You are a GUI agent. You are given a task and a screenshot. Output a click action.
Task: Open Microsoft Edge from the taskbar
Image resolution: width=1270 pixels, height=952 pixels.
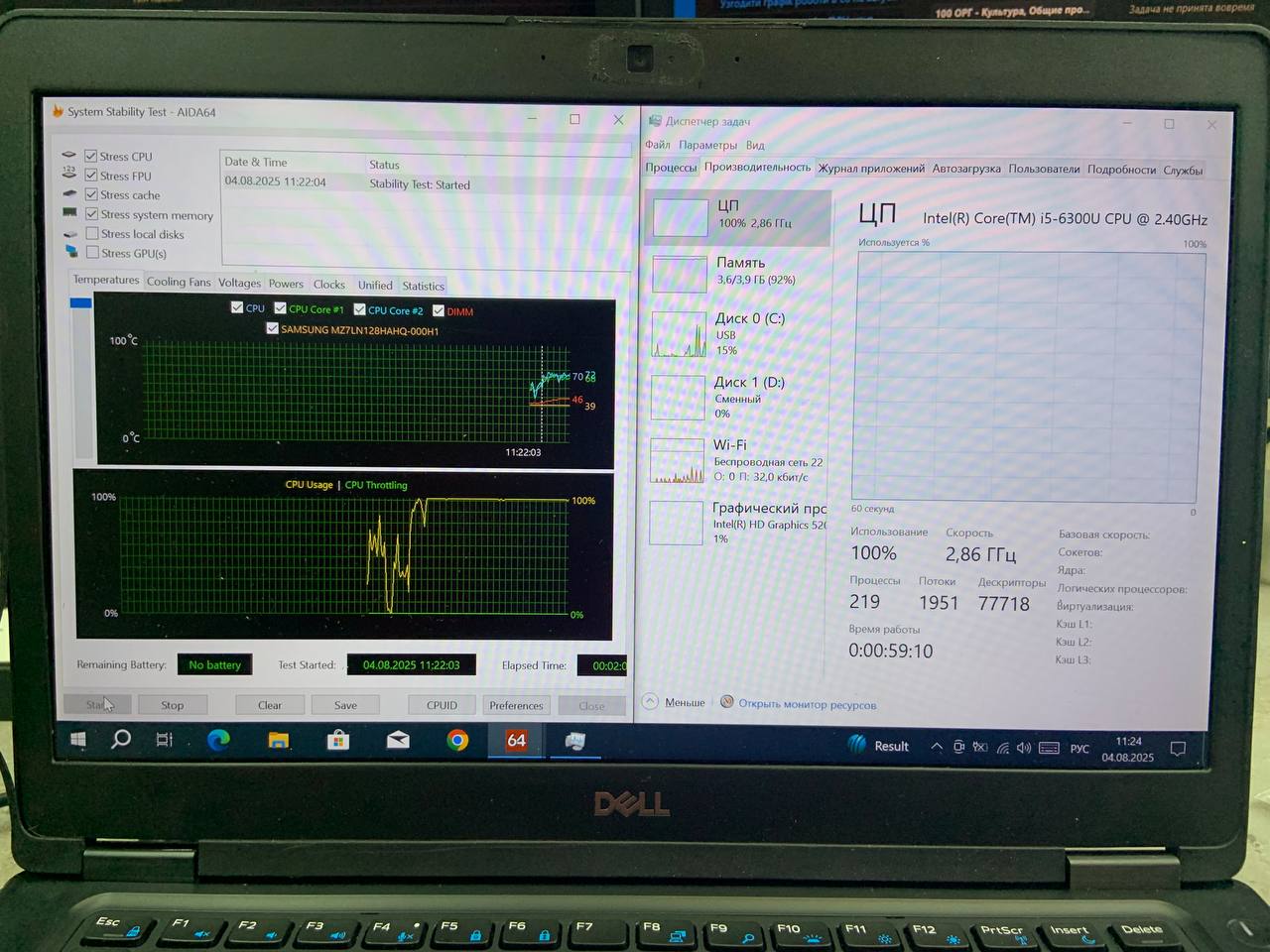coord(218,740)
